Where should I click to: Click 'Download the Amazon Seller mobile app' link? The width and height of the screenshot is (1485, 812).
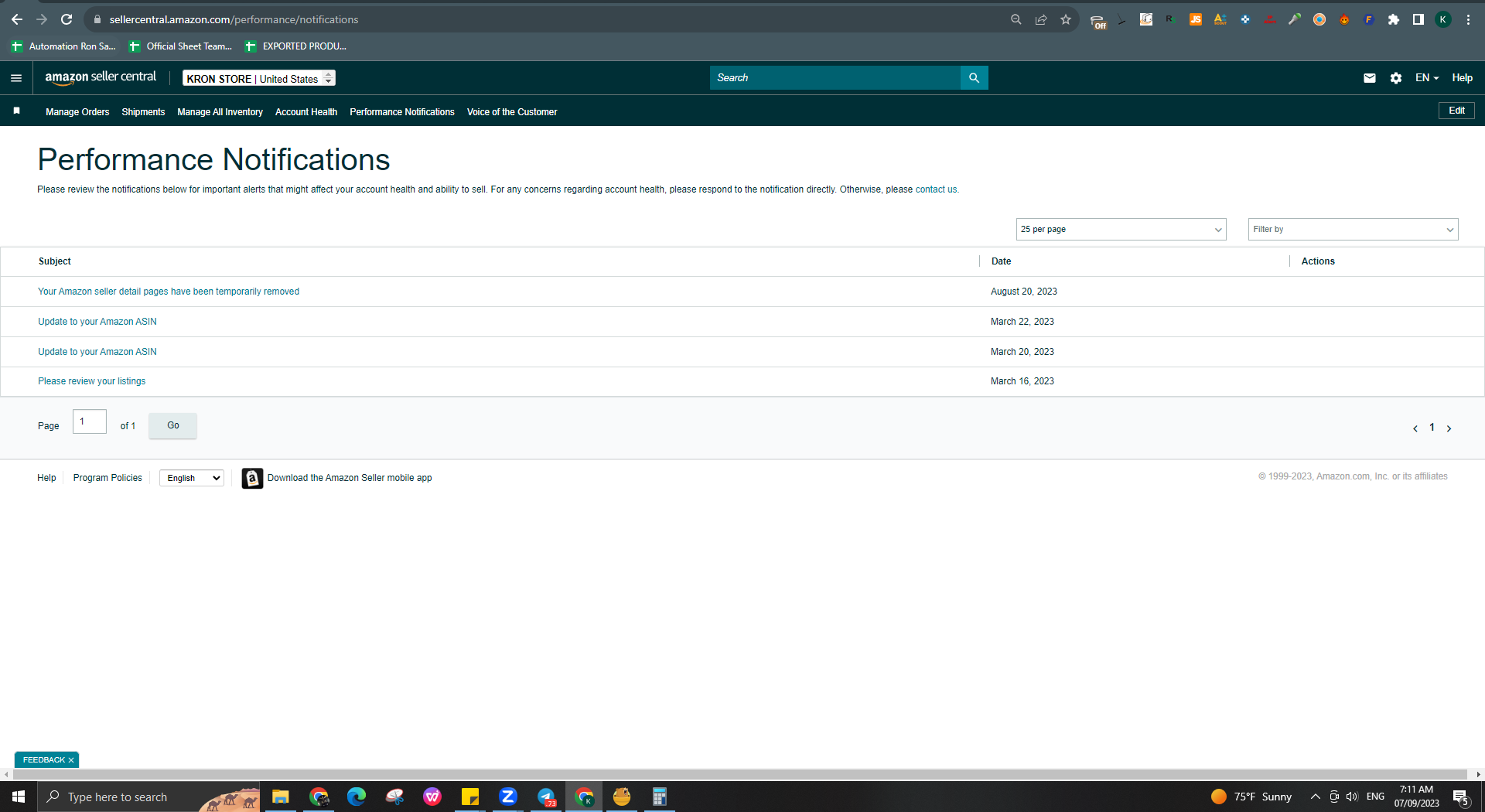pyautogui.click(x=350, y=478)
